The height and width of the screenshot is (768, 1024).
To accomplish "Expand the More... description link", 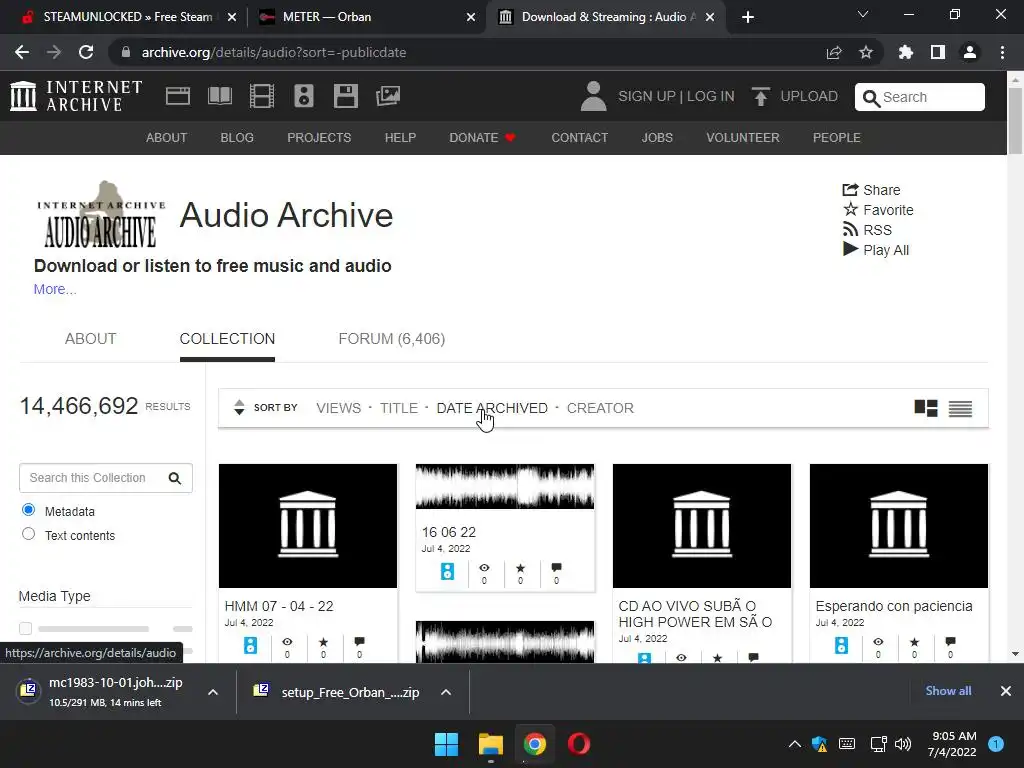I will [x=55, y=289].
